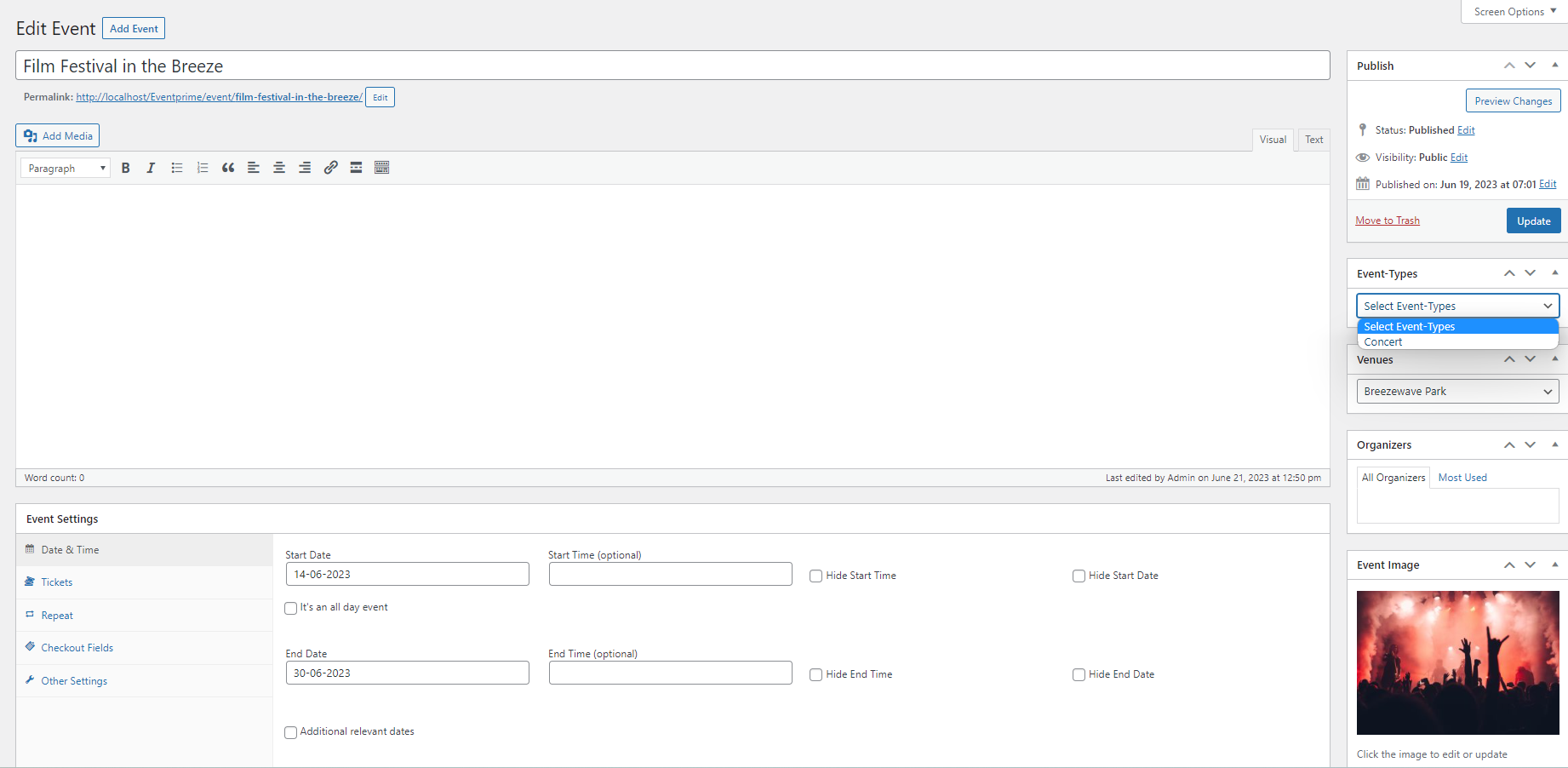The height and width of the screenshot is (768, 1568).
Task: Apply blockquote formatting
Action: click(x=228, y=168)
